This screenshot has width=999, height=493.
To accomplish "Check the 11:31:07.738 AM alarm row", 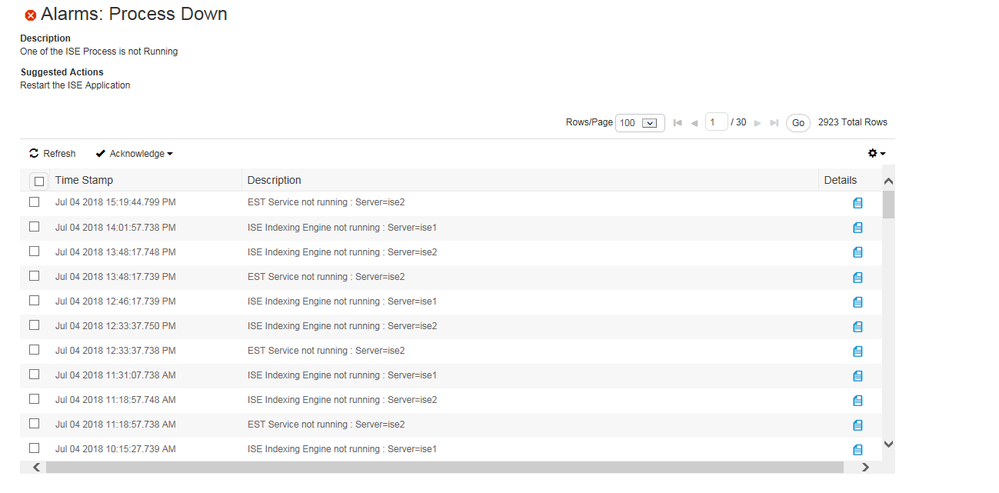I will pos(34,374).
